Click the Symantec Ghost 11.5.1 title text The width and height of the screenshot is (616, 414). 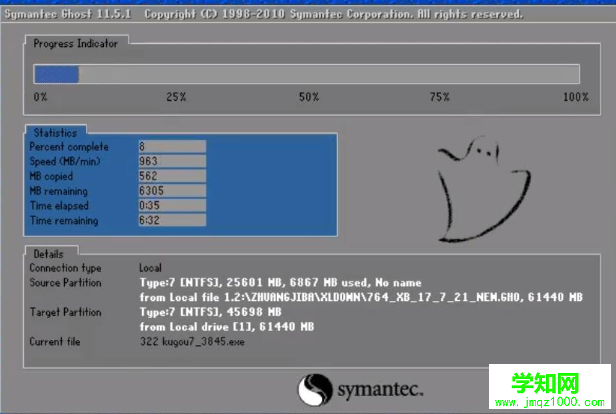tap(68, 14)
